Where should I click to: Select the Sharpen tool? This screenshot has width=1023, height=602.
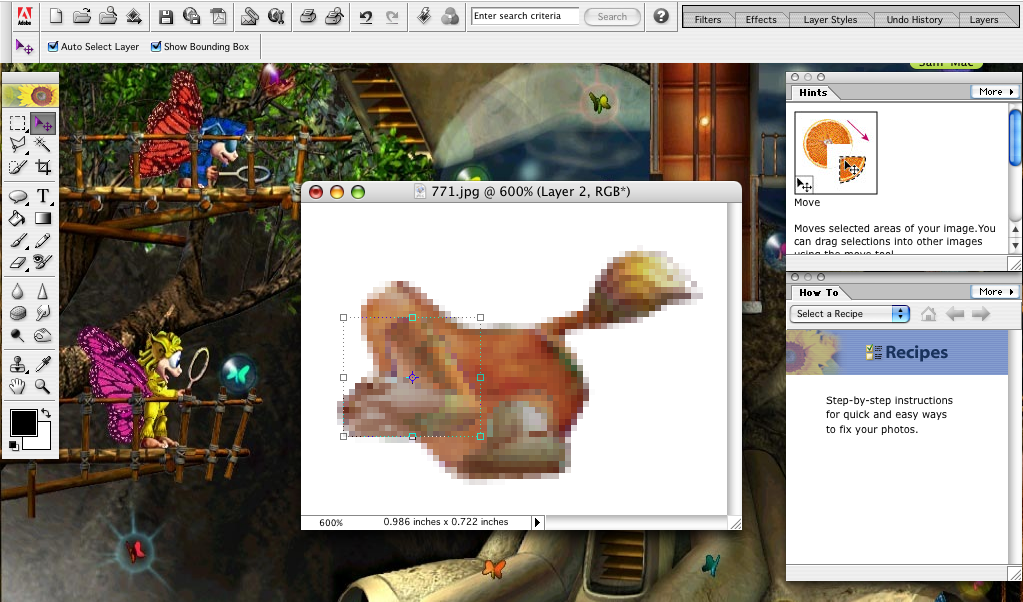click(x=43, y=291)
